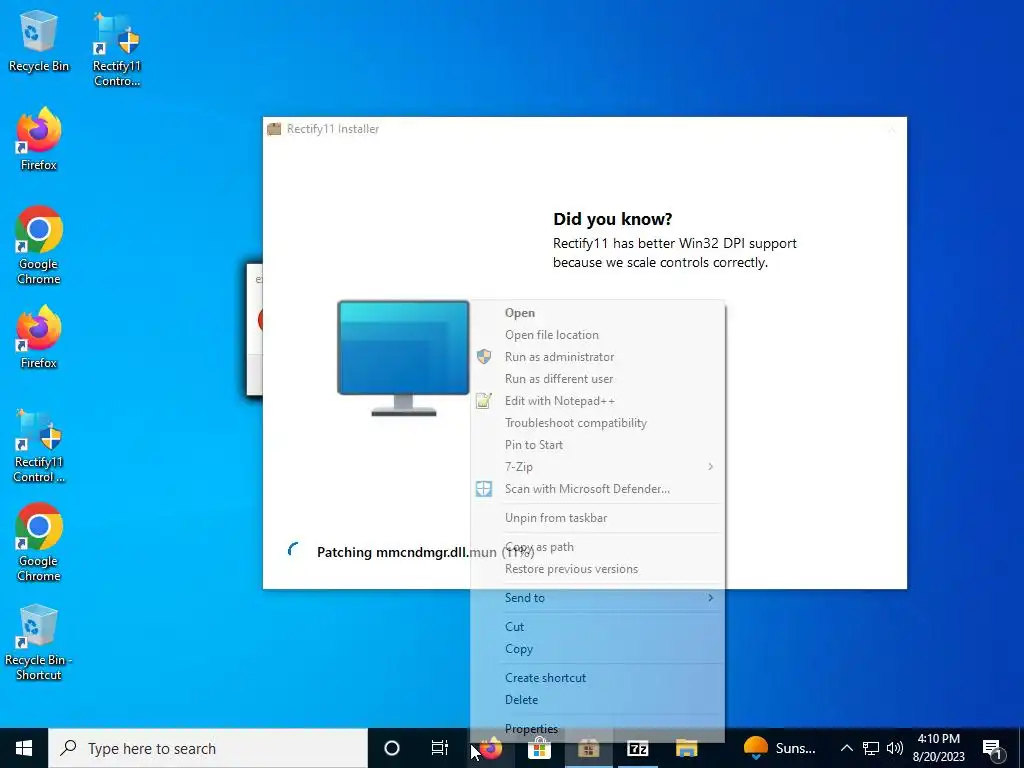This screenshot has width=1024, height=768.
Task: Choose Unpin from taskbar
Action: click(x=598, y=518)
